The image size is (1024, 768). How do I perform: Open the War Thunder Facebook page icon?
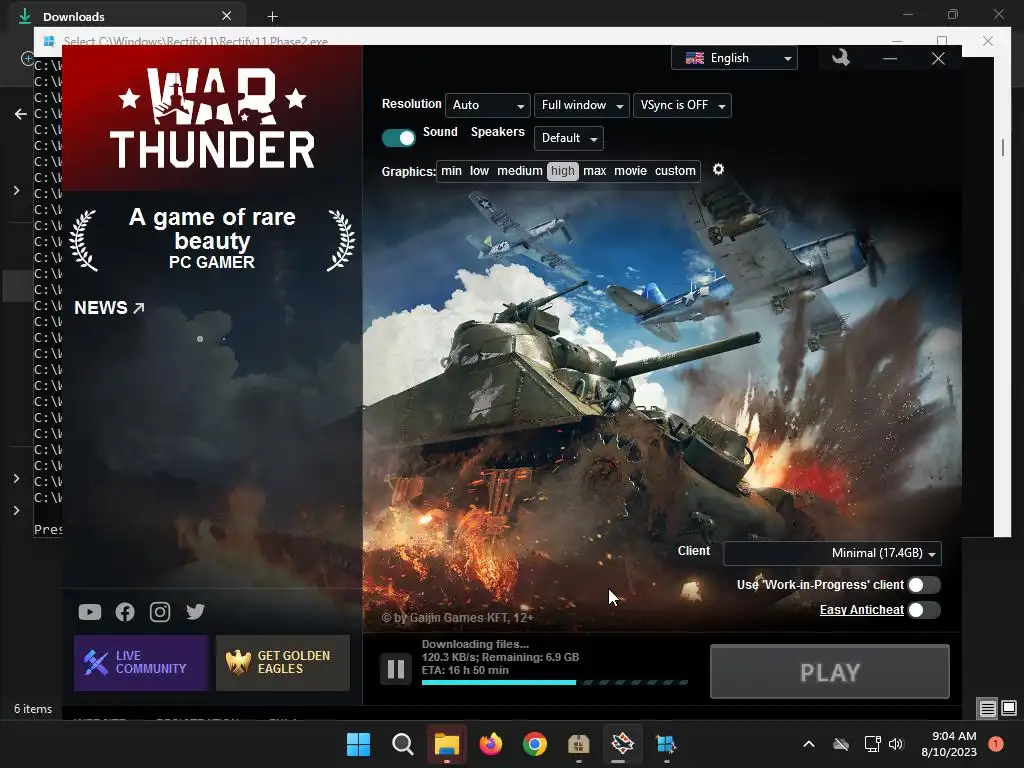[125, 612]
